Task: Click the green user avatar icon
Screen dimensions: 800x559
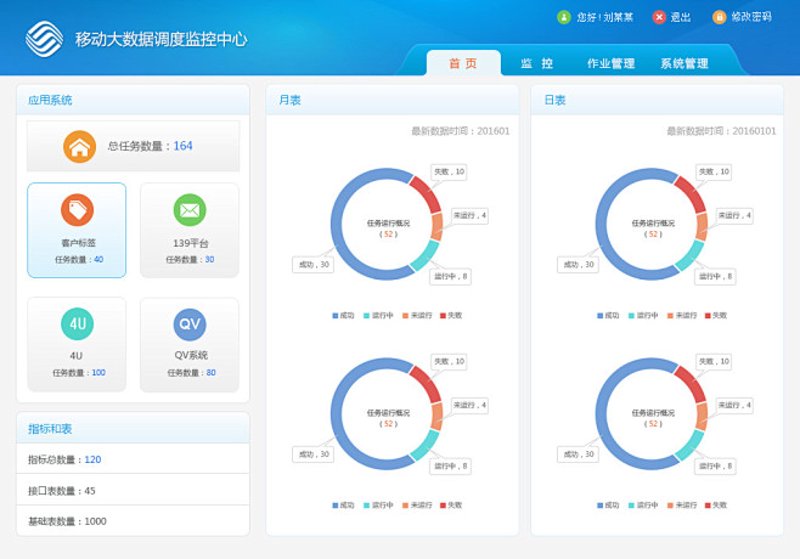Action: 563,17
